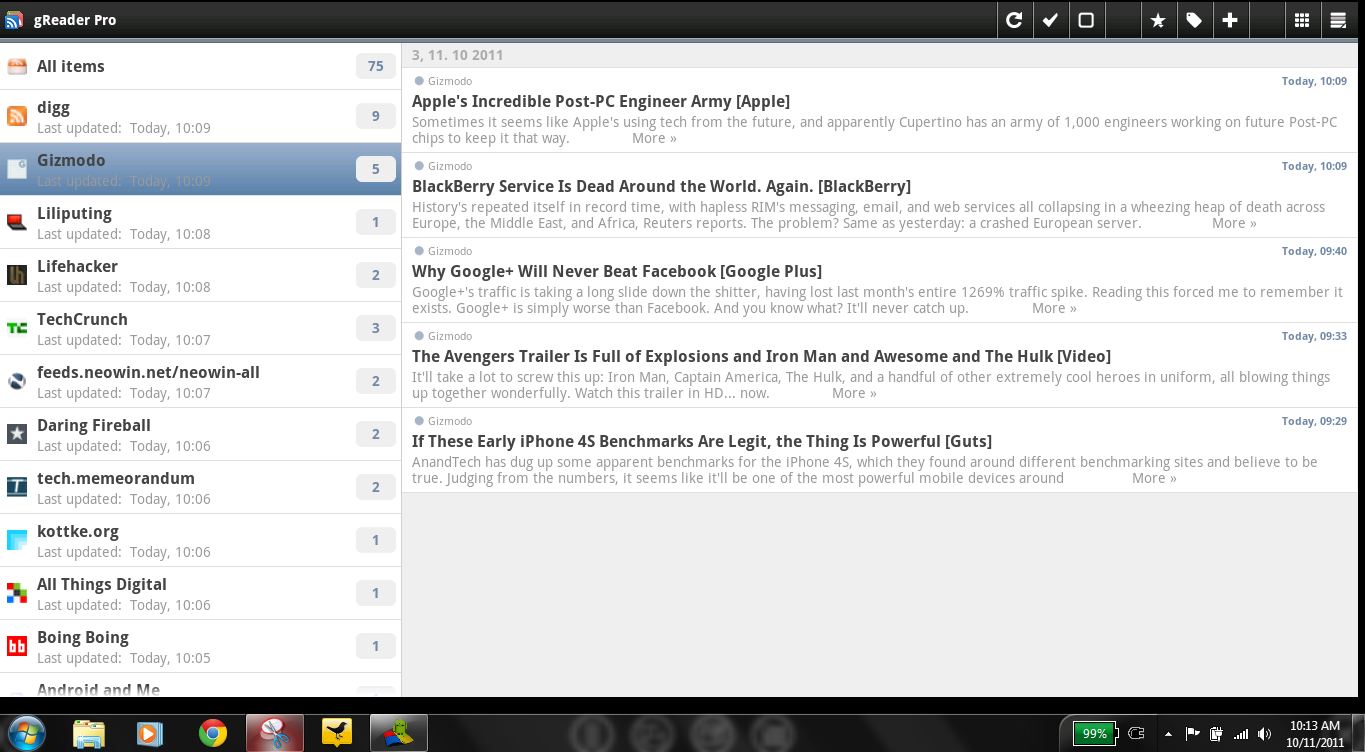Show hidden system tray icons arrow
This screenshot has width=1365, height=752.
pos(1168,734)
